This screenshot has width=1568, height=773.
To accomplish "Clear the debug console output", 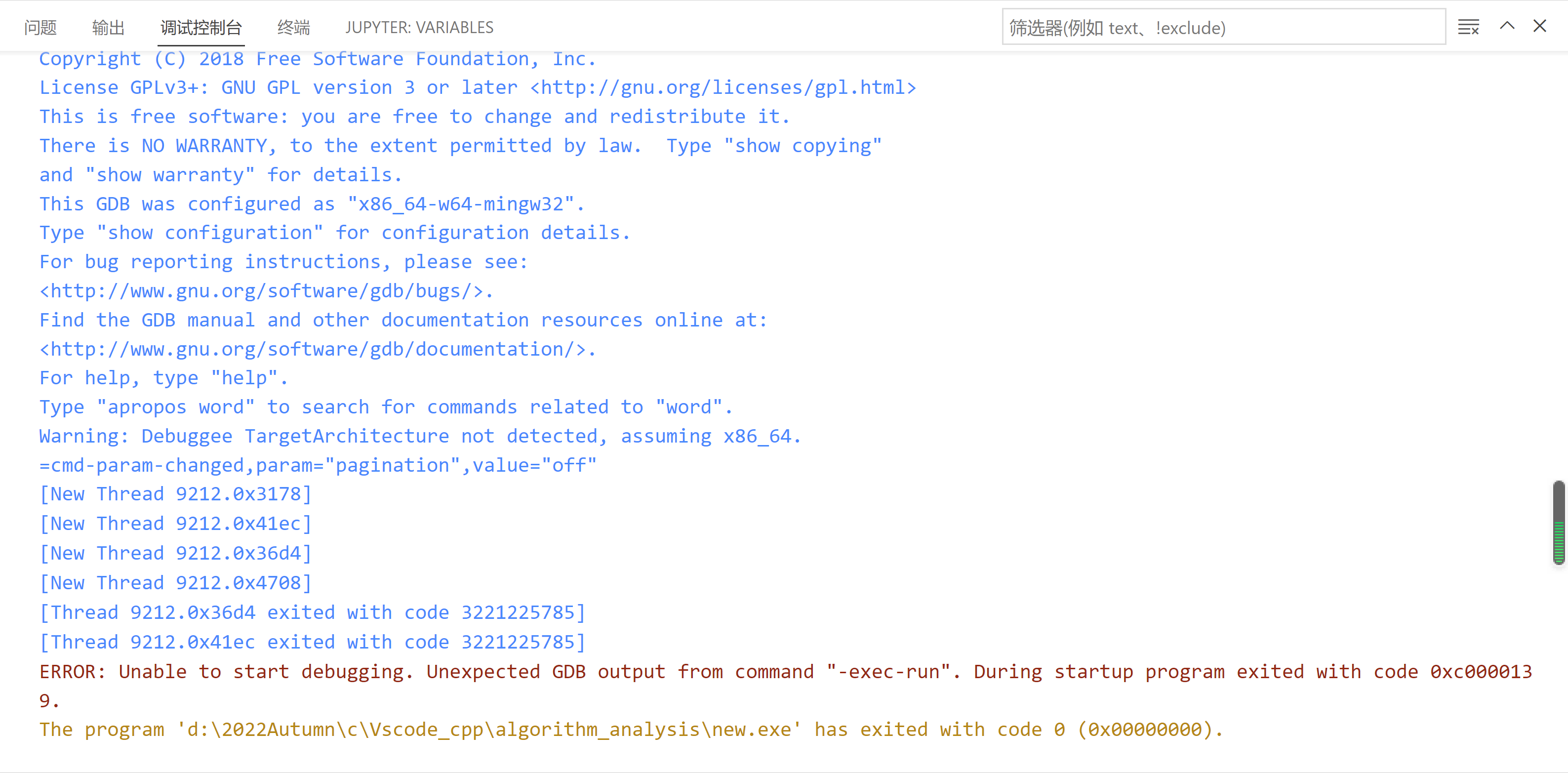I will click(1468, 27).
